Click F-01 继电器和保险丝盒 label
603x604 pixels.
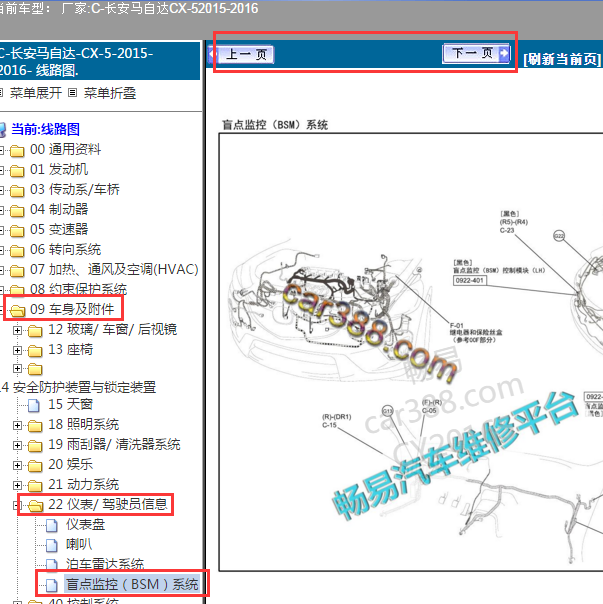point(476,332)
